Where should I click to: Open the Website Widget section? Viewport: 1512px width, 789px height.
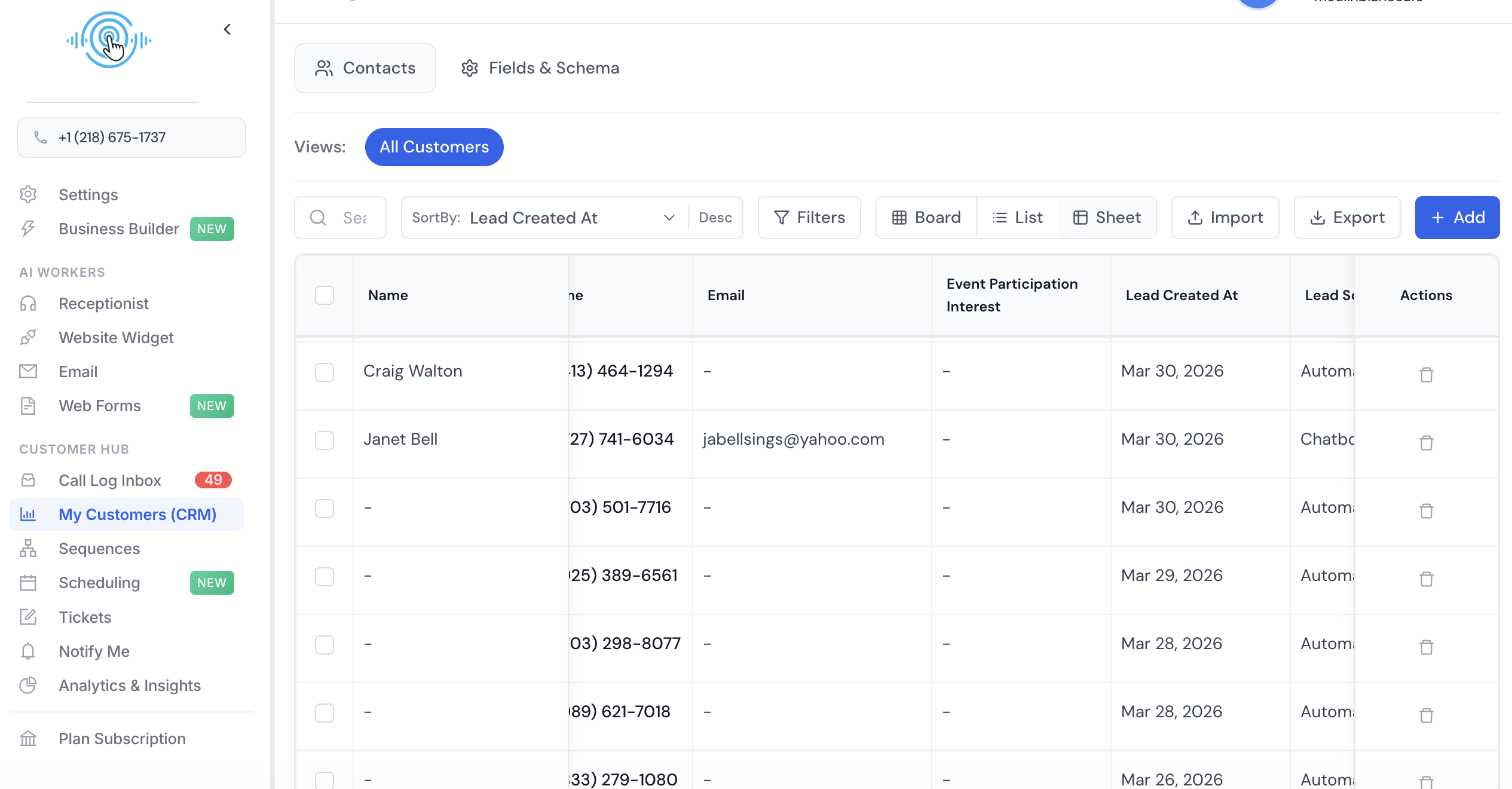[116, 337]
